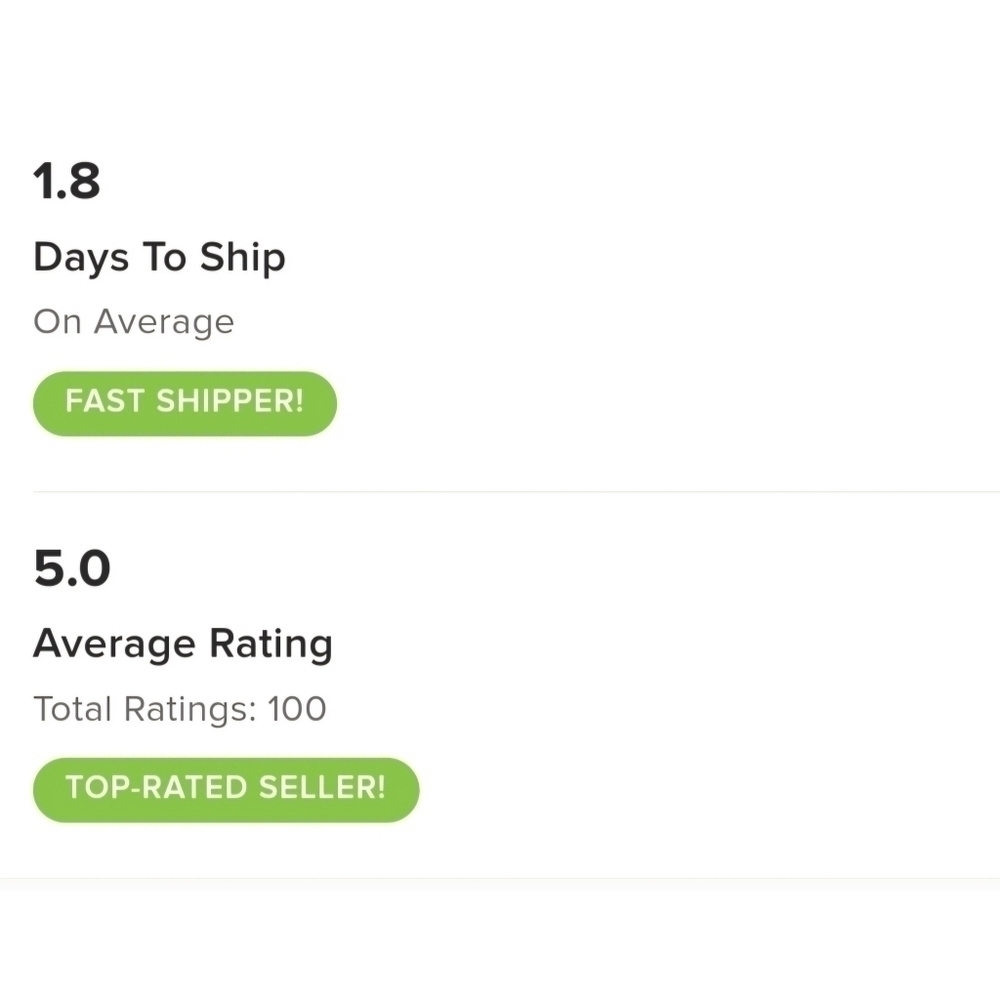
Task: Tap the number 100 in Total Ratings
Action: click(297, 709)
